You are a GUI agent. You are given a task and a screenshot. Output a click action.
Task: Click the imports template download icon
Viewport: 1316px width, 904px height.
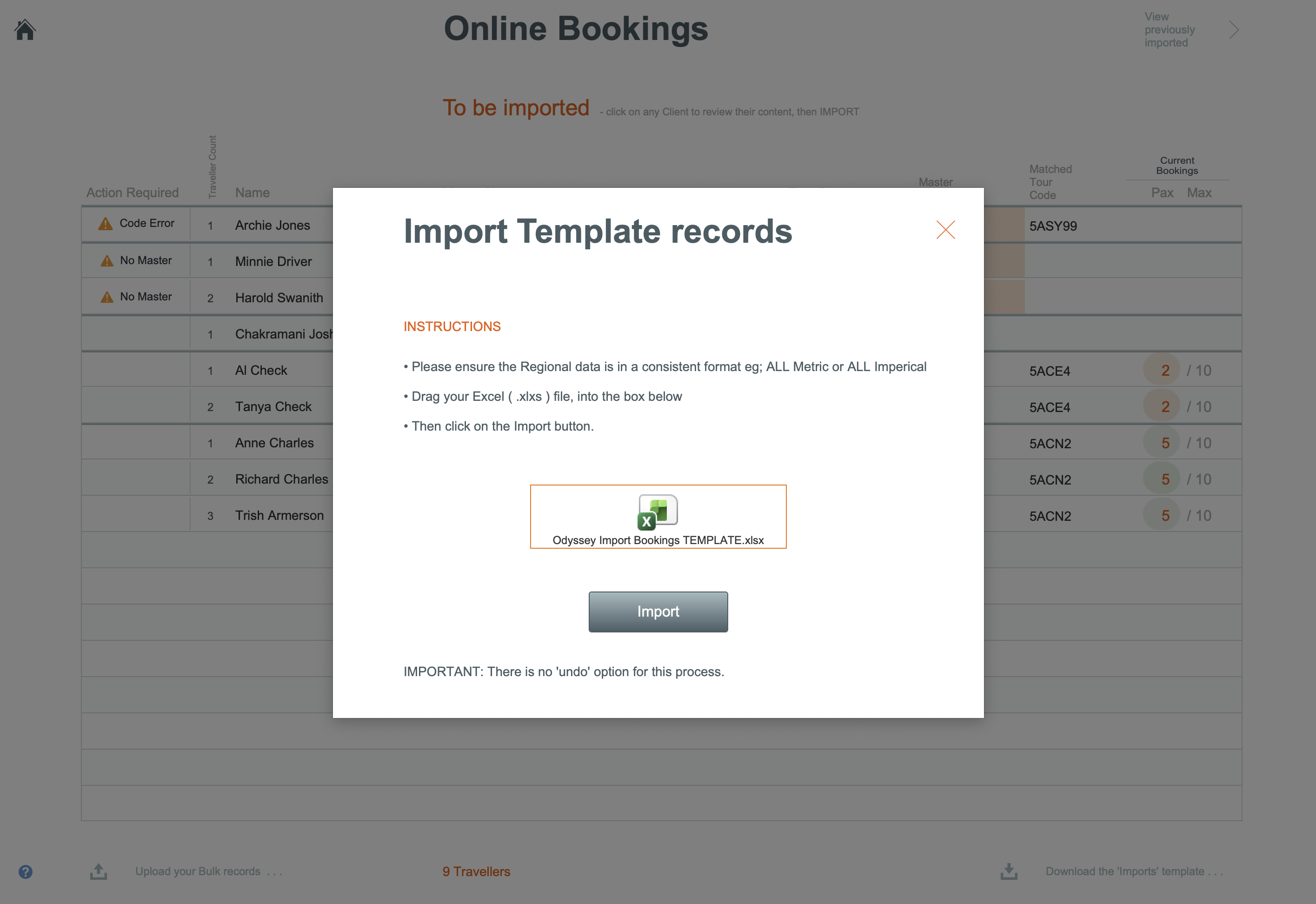(x=1009, y=871)
